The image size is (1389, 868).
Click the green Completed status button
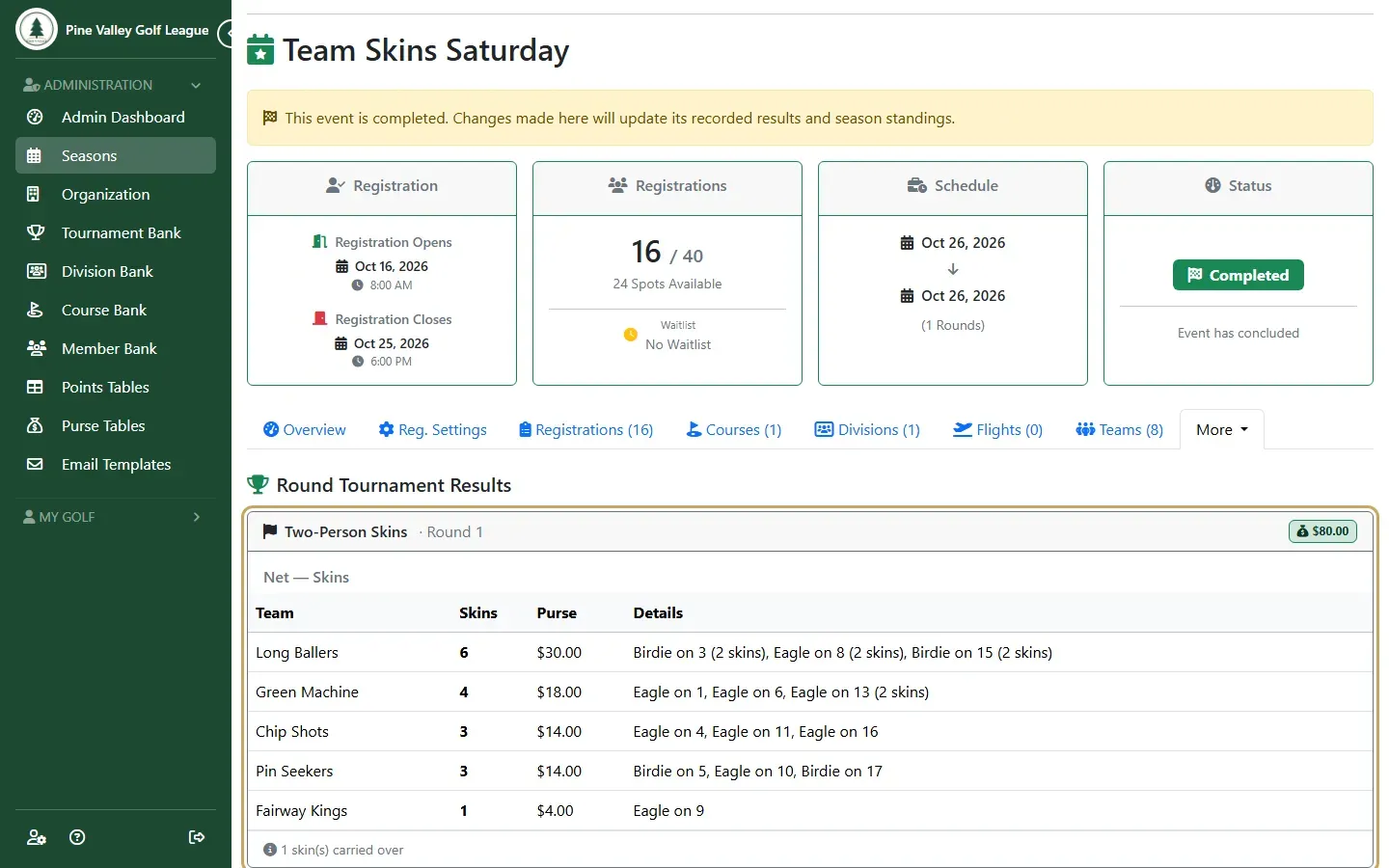1238,275
